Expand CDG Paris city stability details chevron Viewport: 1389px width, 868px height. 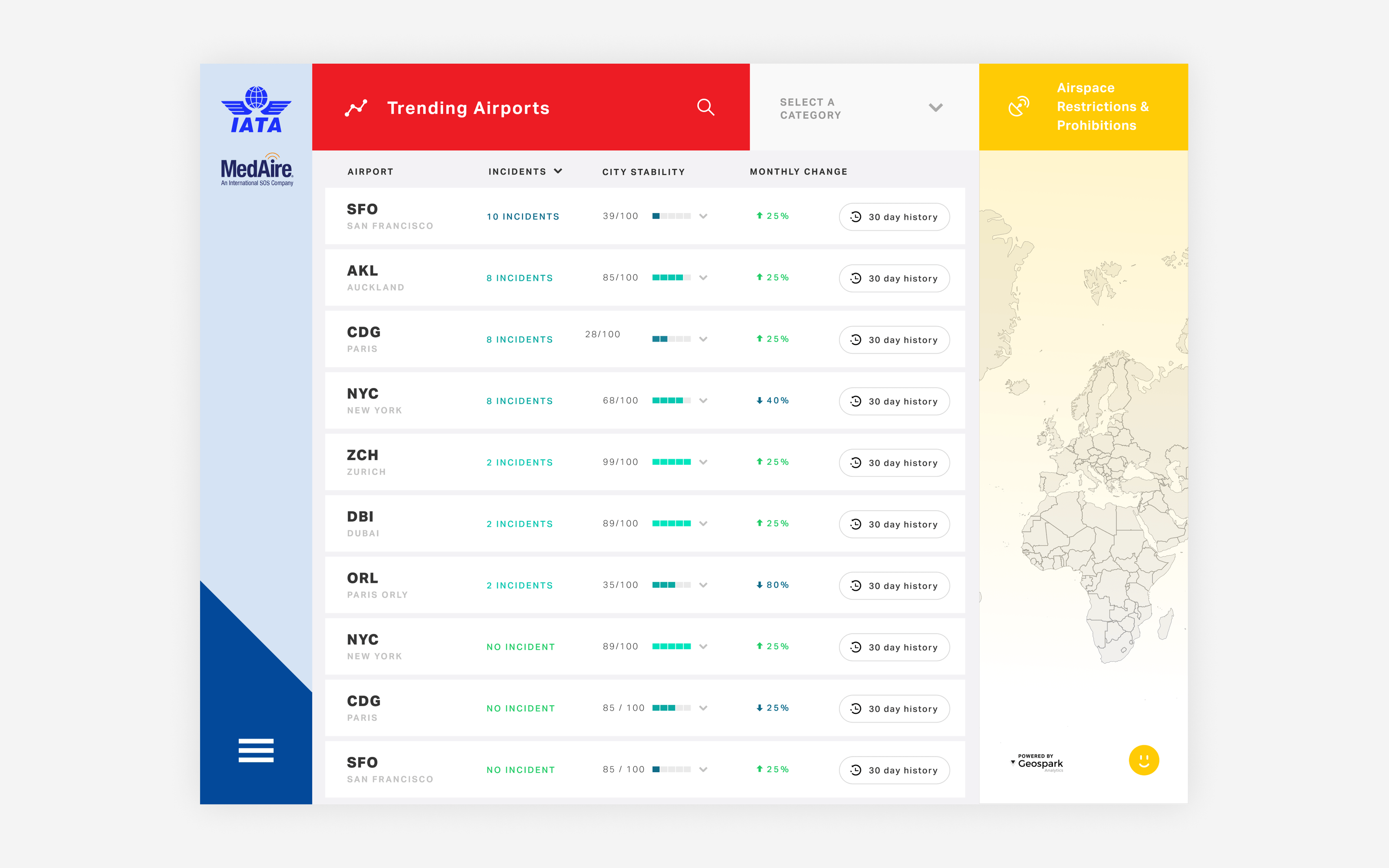(703, 339)
